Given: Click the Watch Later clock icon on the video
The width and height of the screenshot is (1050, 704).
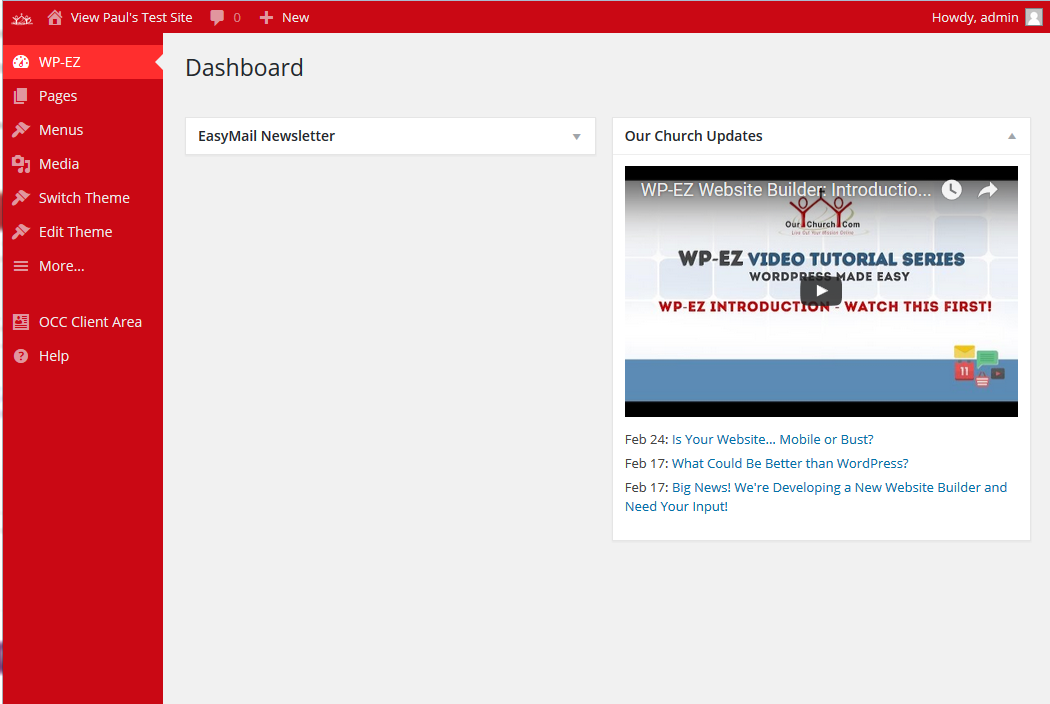Looking at the screenshot, I should (952, 190).
